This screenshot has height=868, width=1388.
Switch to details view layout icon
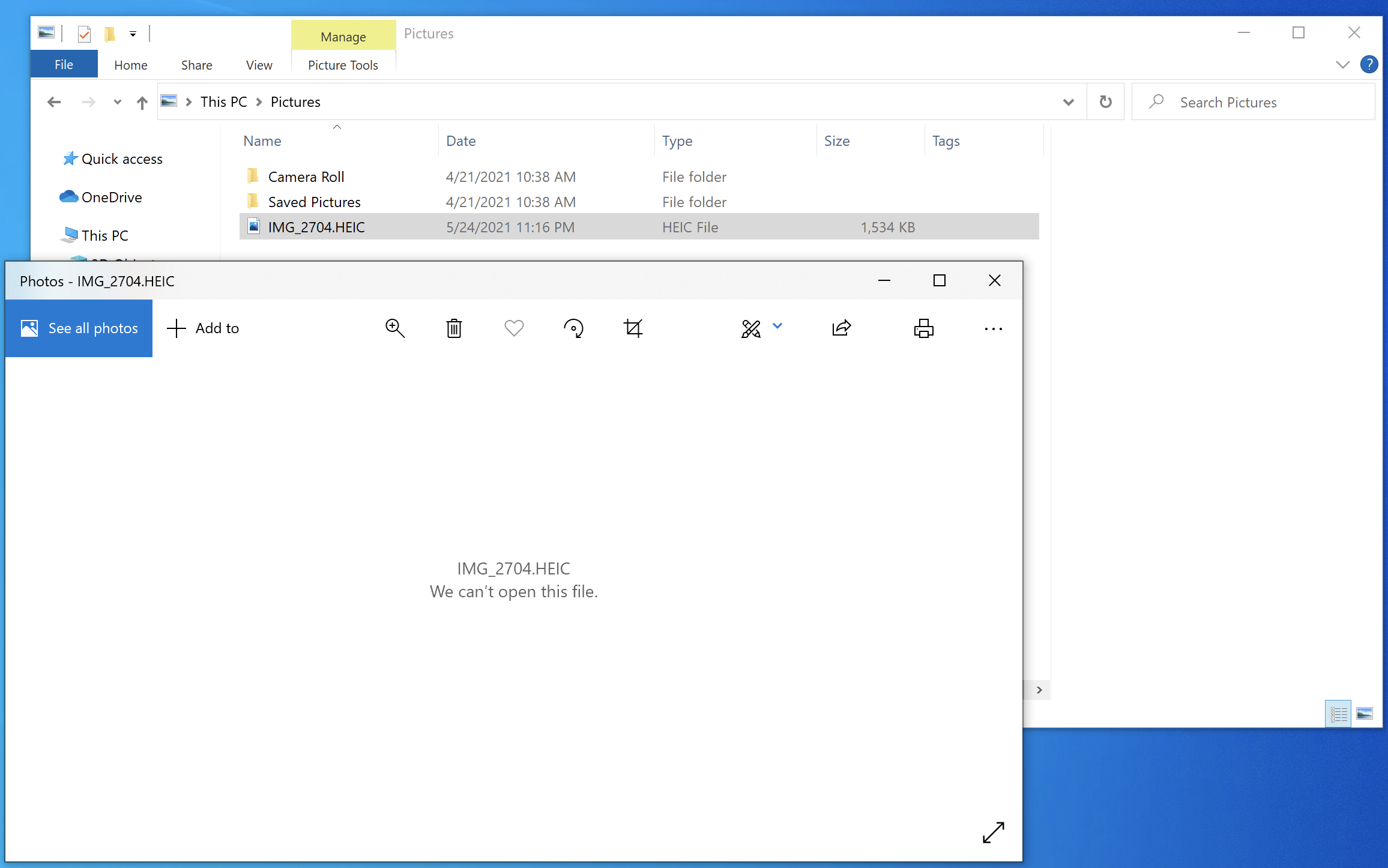[x=1338, y=714]
